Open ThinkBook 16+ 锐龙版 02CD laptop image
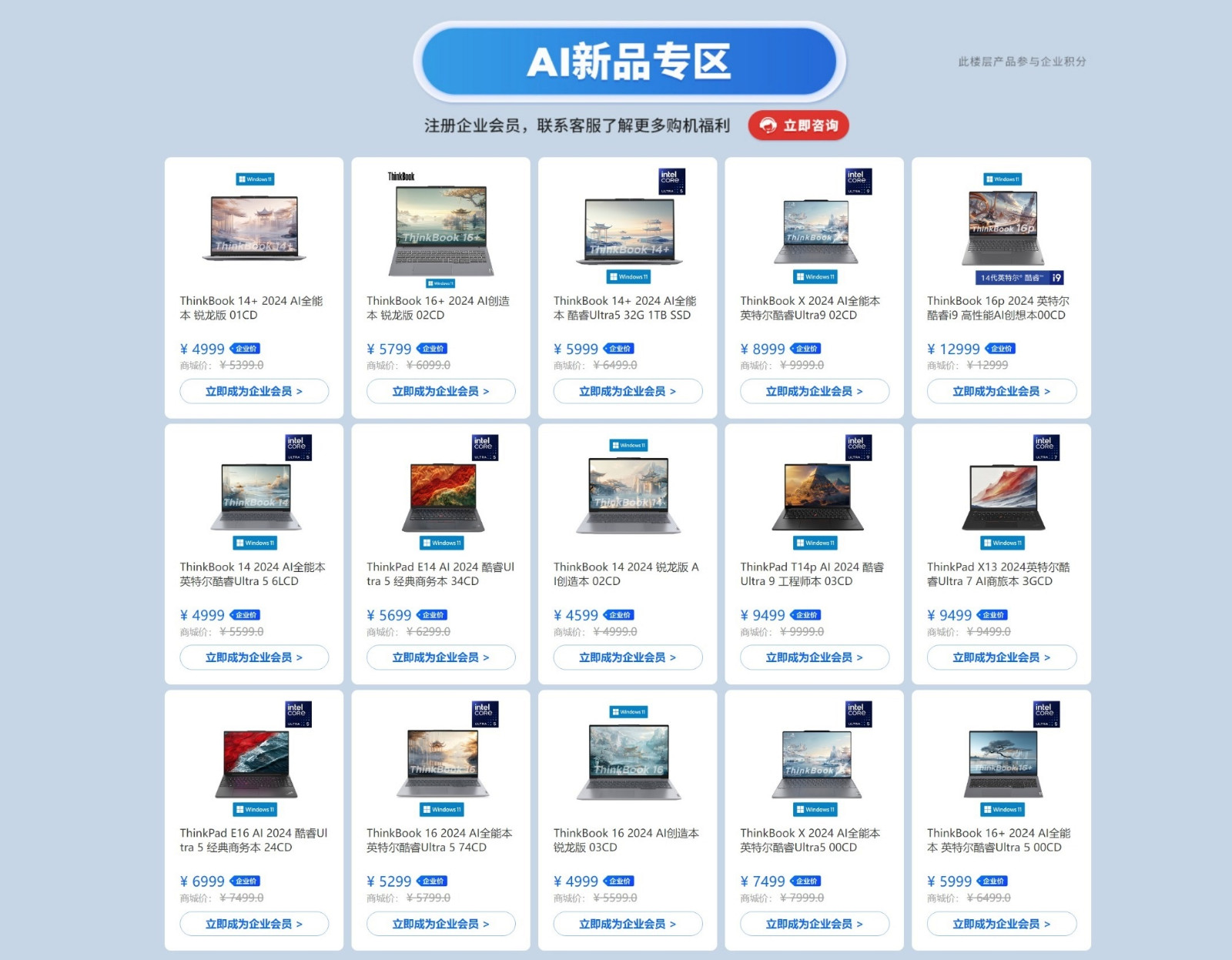 441,232
